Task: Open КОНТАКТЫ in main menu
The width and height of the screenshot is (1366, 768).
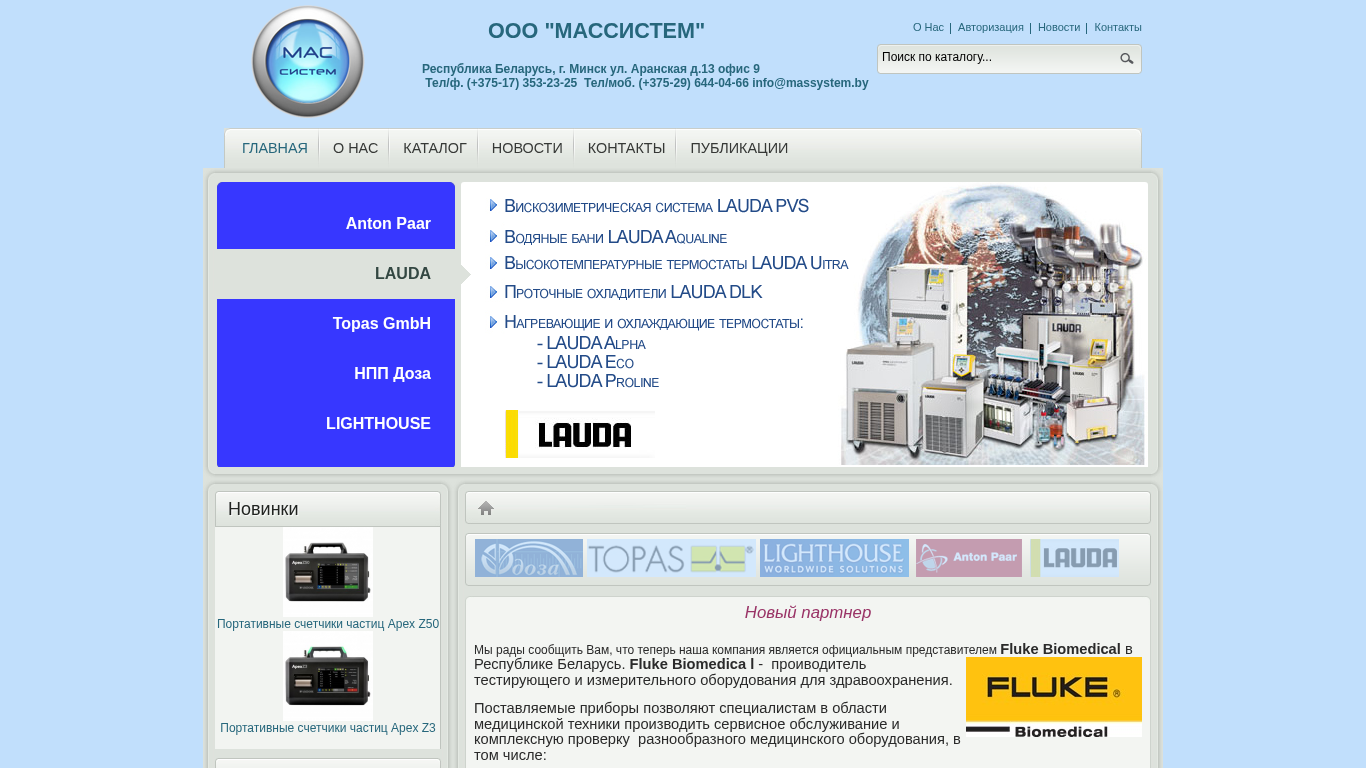Action: tap(626, 148)
